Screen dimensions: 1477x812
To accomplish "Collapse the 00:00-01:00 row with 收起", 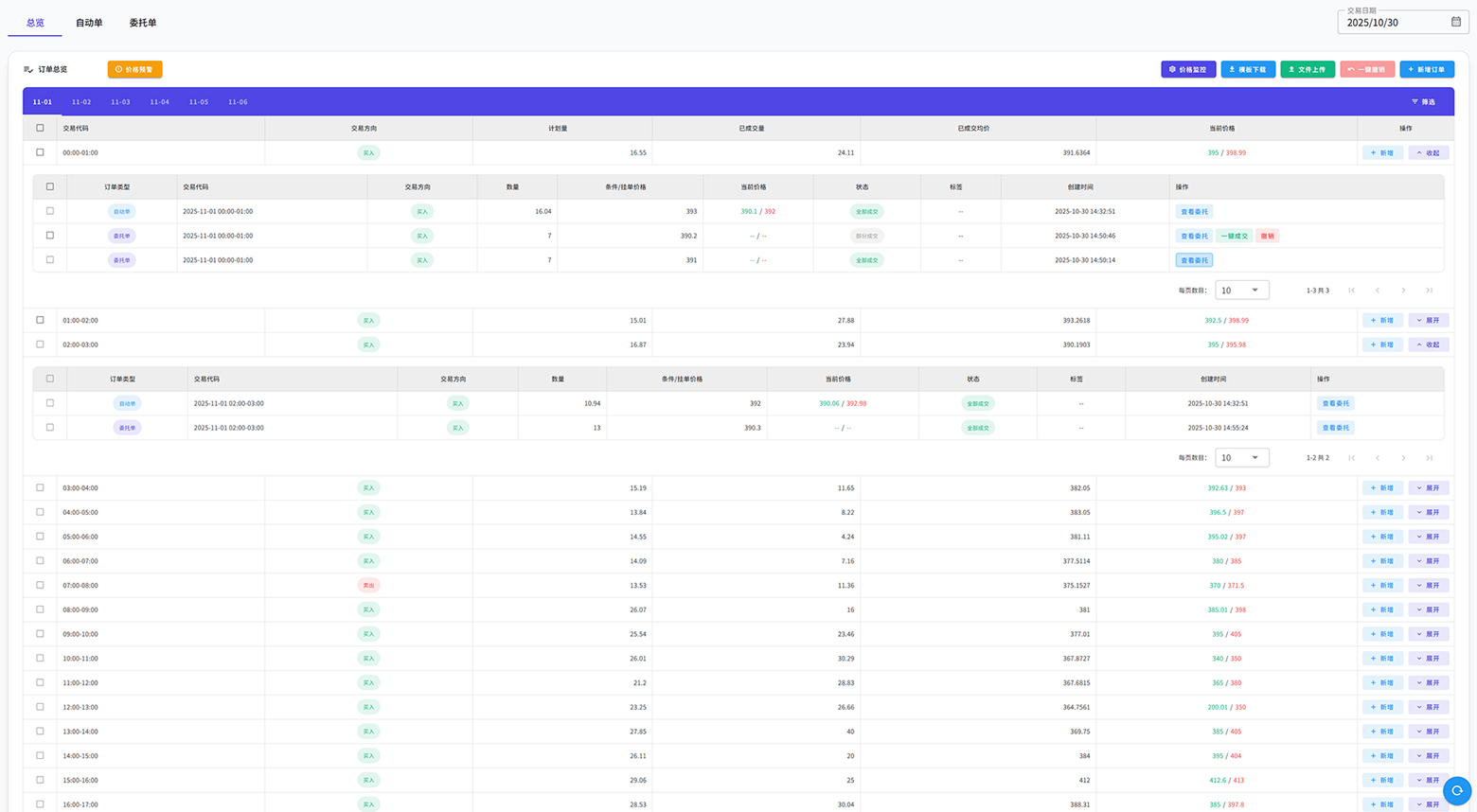I will point(1428,152).
